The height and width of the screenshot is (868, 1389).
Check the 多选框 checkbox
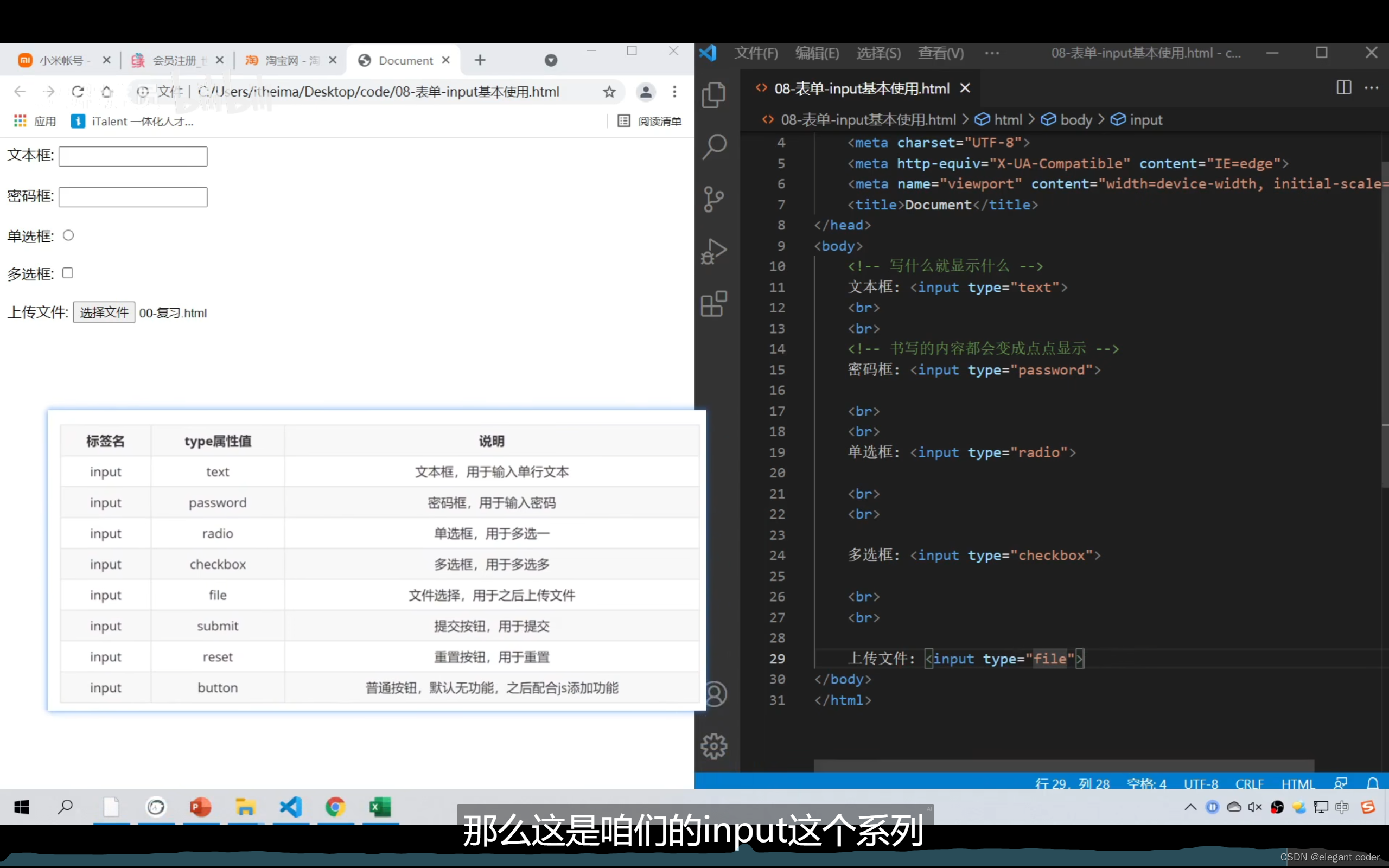pos(68,273)
